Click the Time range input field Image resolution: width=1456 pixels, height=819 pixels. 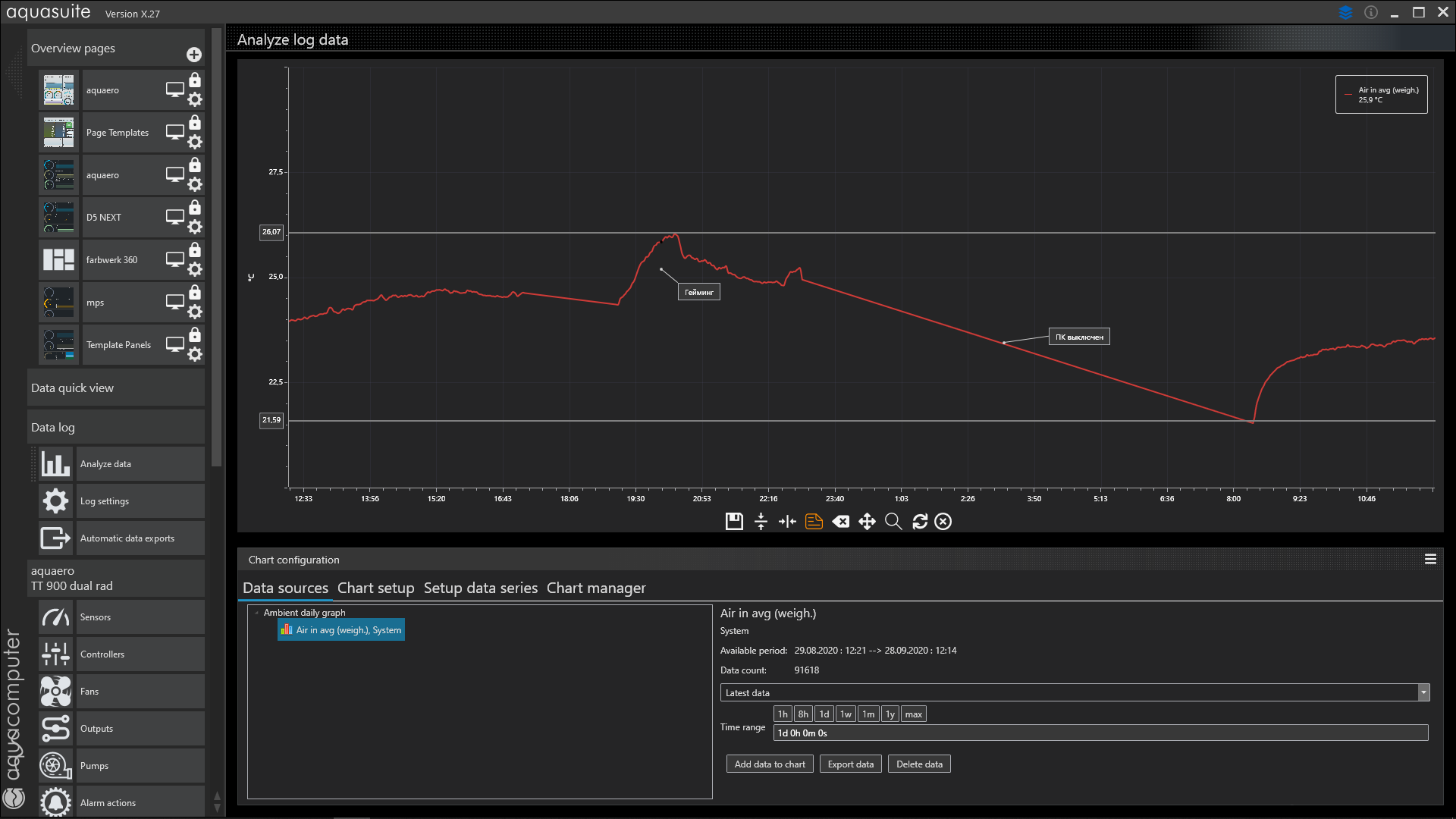(1100, 733)
